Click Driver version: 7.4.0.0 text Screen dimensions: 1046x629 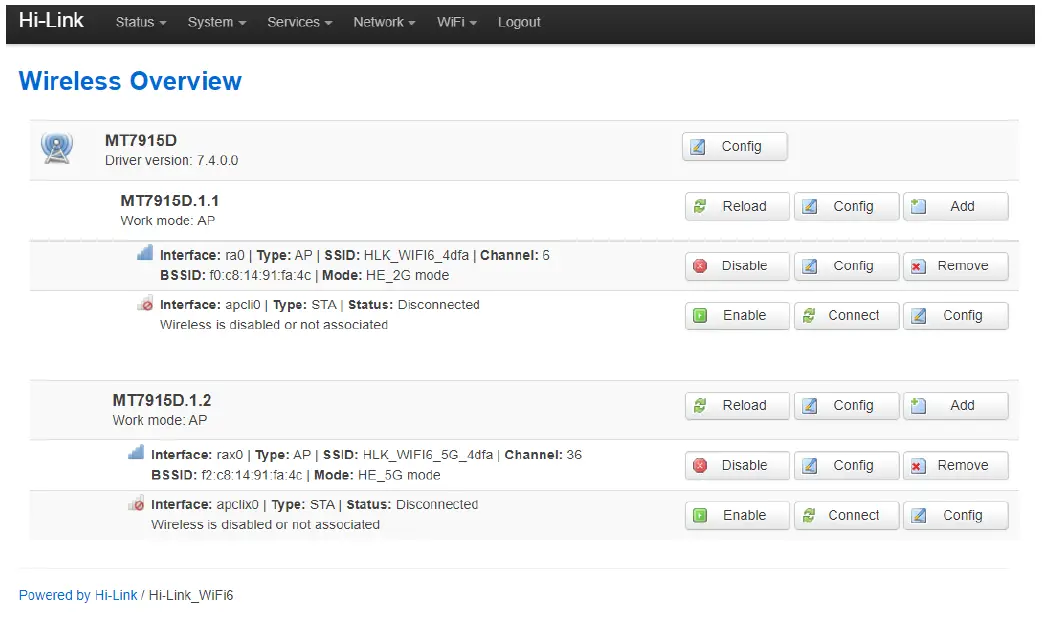(x=171, y=161)
